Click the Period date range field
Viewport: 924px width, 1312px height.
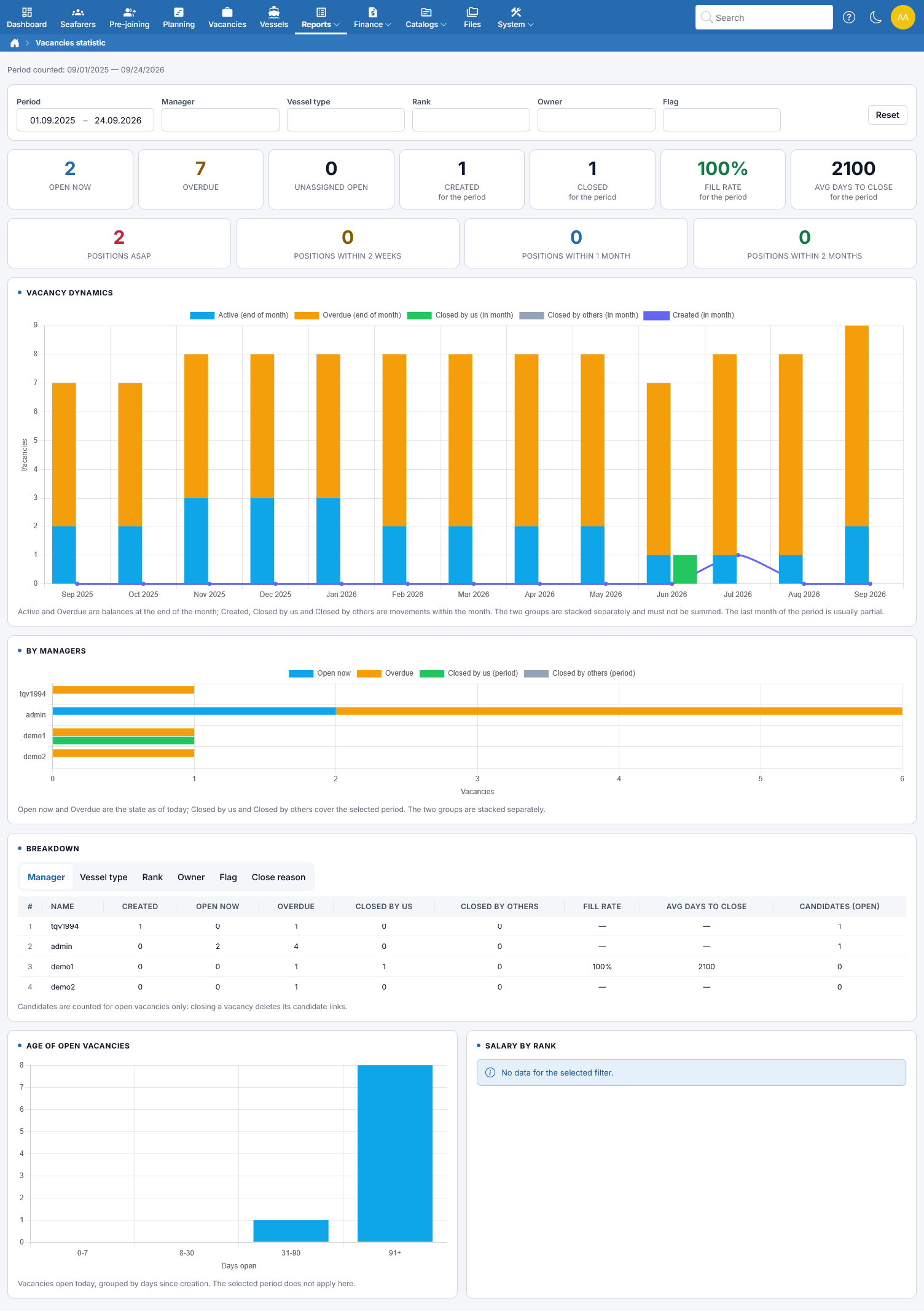[x=85, y=120]
